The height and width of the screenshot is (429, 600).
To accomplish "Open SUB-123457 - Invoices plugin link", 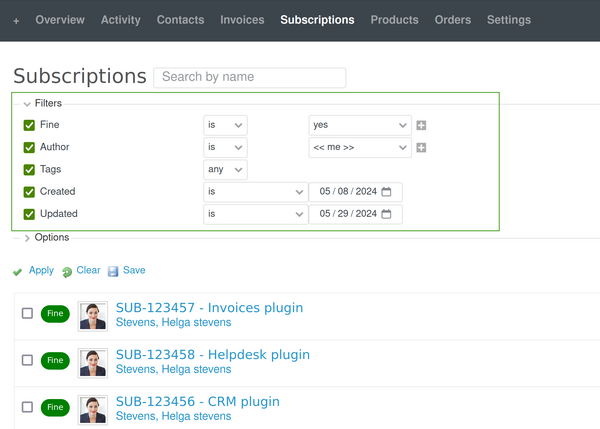I will click(x=209, y=308).
